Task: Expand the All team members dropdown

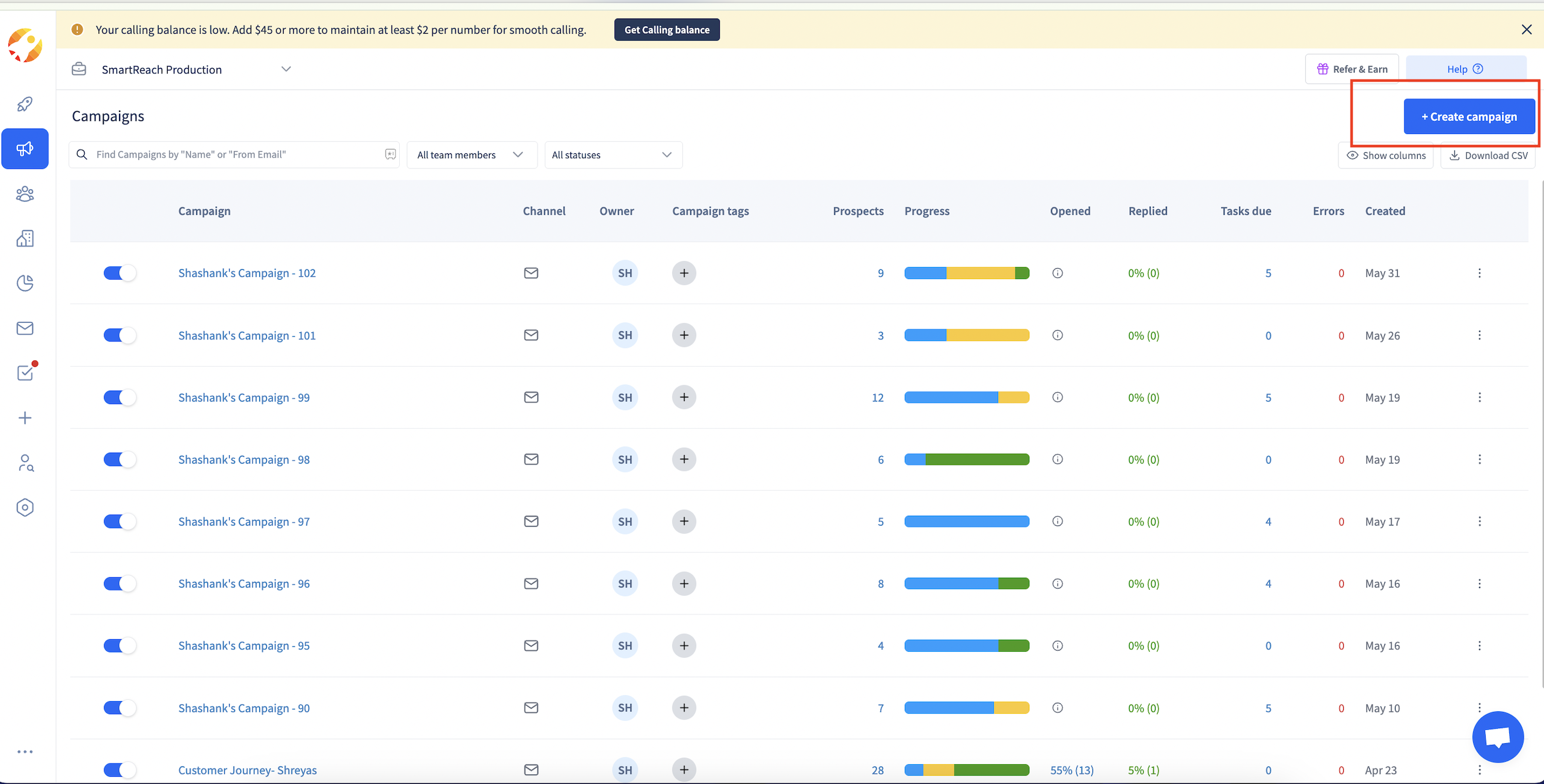Action: (x=471, y=155)
